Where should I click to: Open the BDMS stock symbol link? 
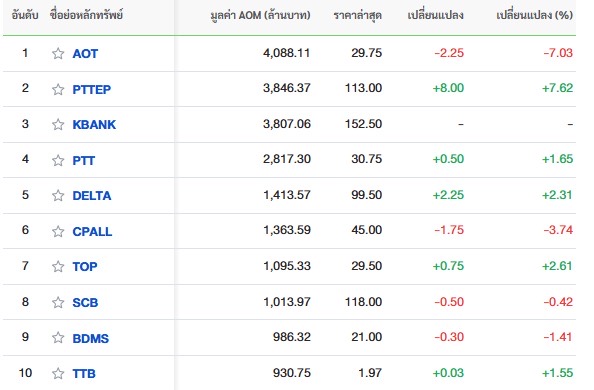[x=91, y=338]
